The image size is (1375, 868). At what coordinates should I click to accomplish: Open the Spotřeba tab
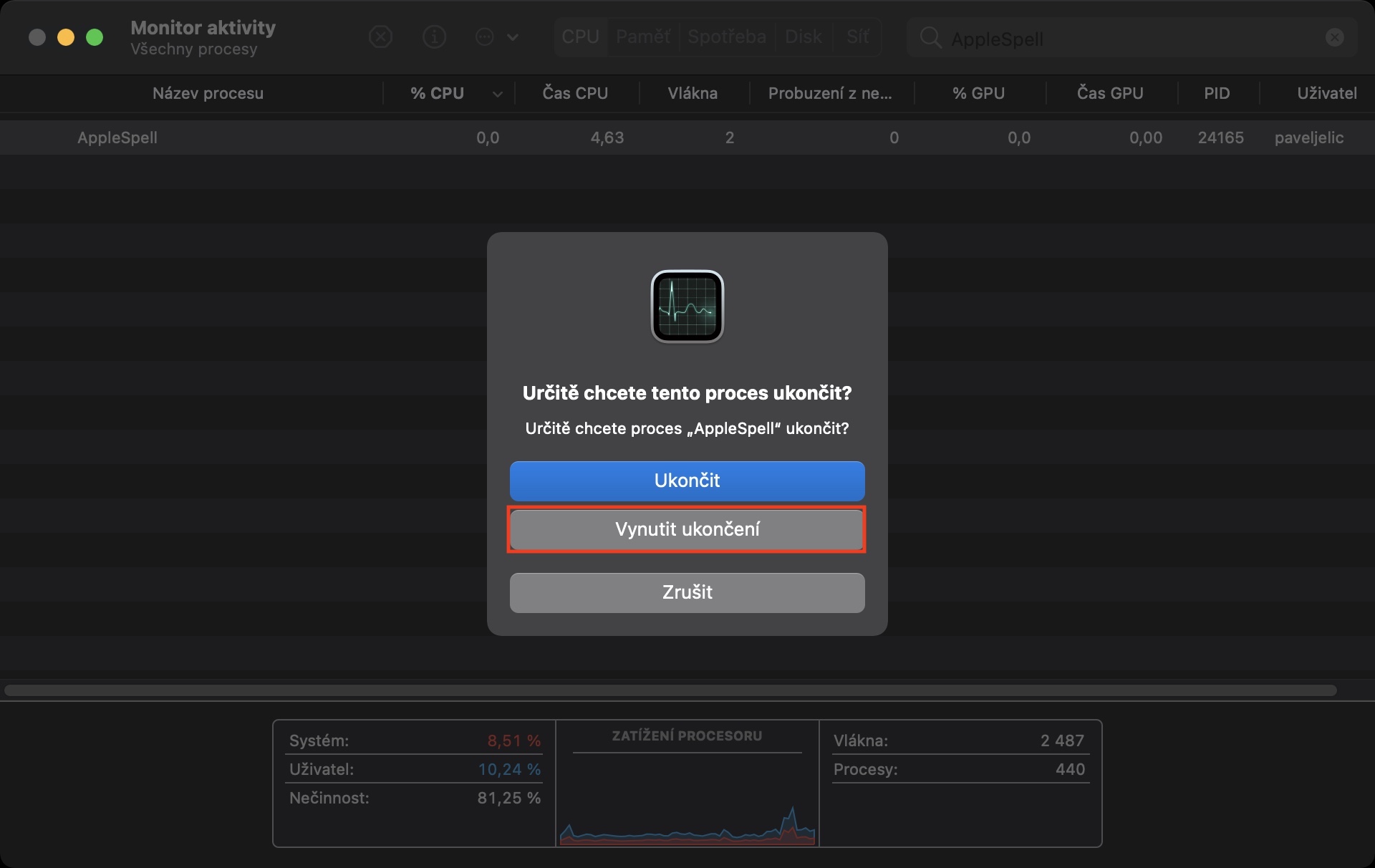pos(726,37)
